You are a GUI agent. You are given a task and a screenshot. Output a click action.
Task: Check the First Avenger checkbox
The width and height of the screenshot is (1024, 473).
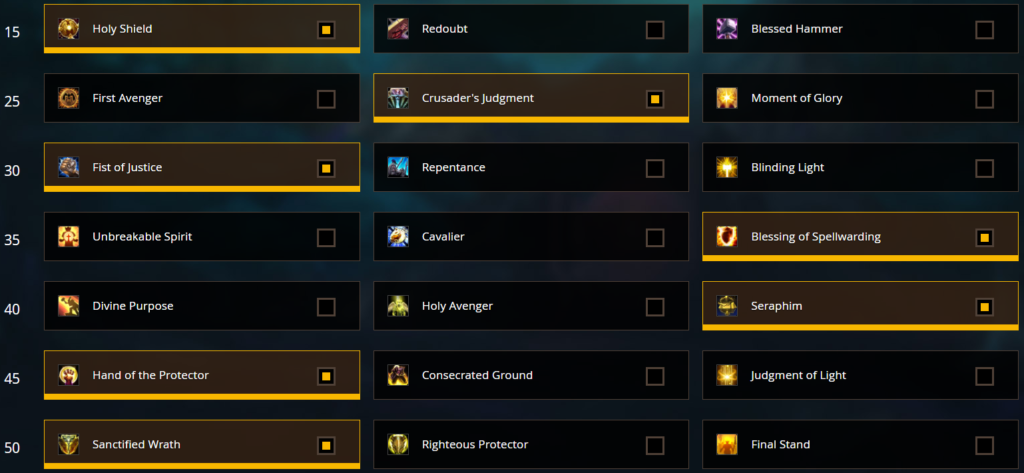click(x=327, y=99)
